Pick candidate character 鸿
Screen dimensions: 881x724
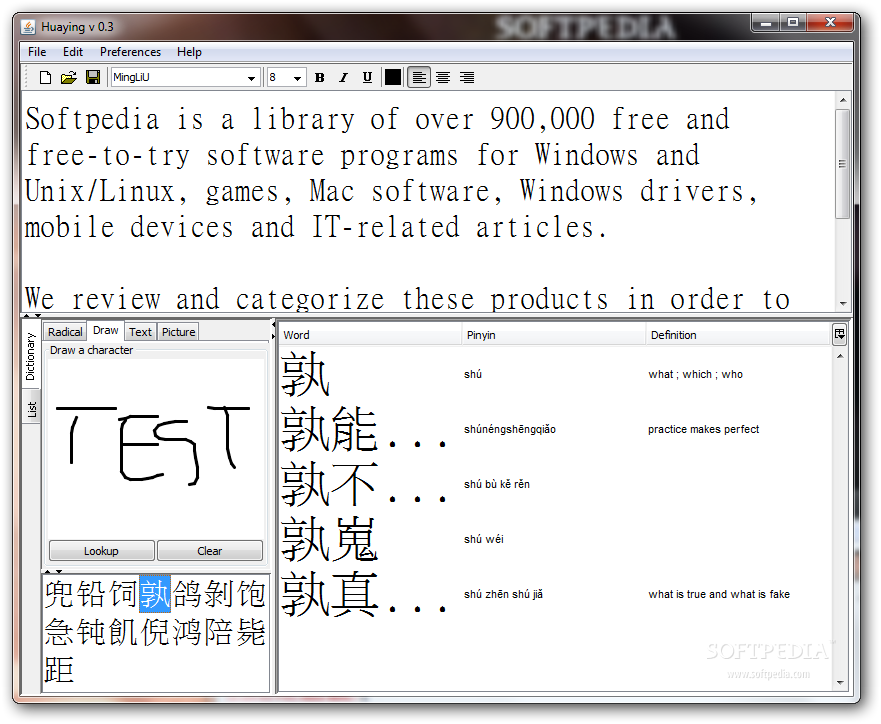187,632
